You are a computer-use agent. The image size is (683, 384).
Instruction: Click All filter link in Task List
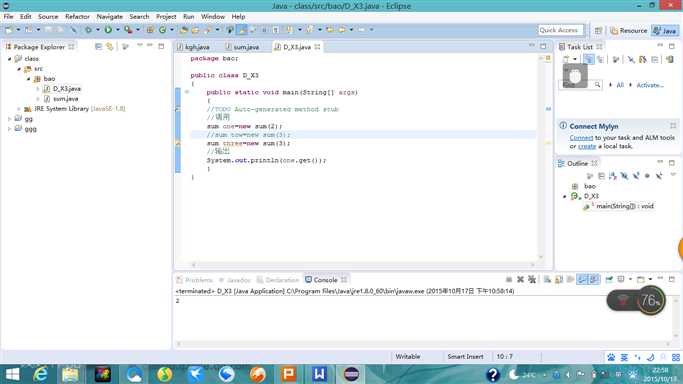coord(620,85)
